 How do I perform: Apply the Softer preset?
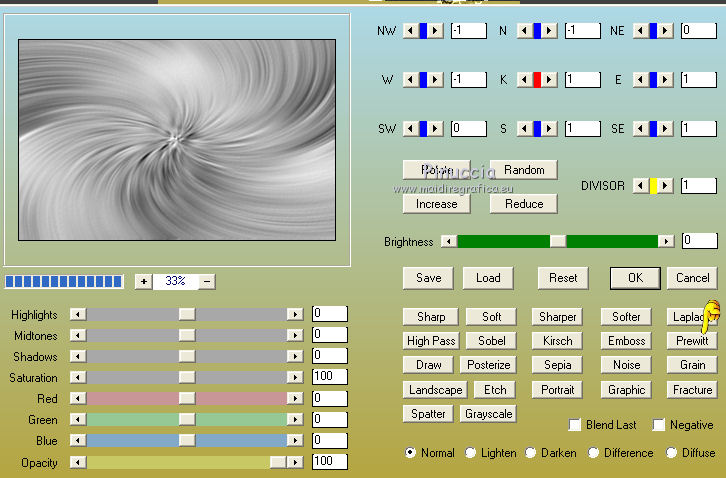point(626,317)
